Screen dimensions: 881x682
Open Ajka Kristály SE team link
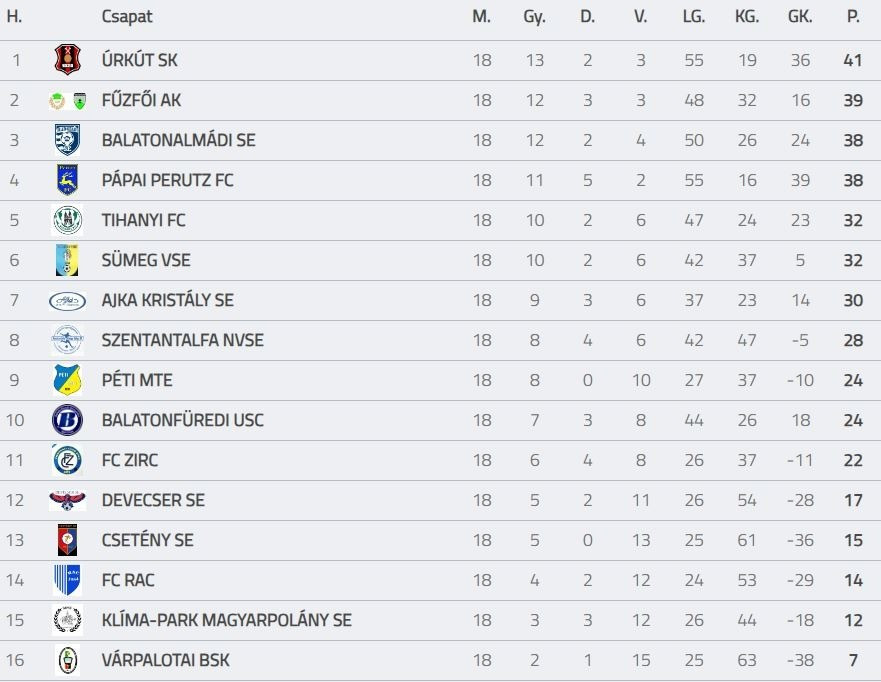[168, 300]
